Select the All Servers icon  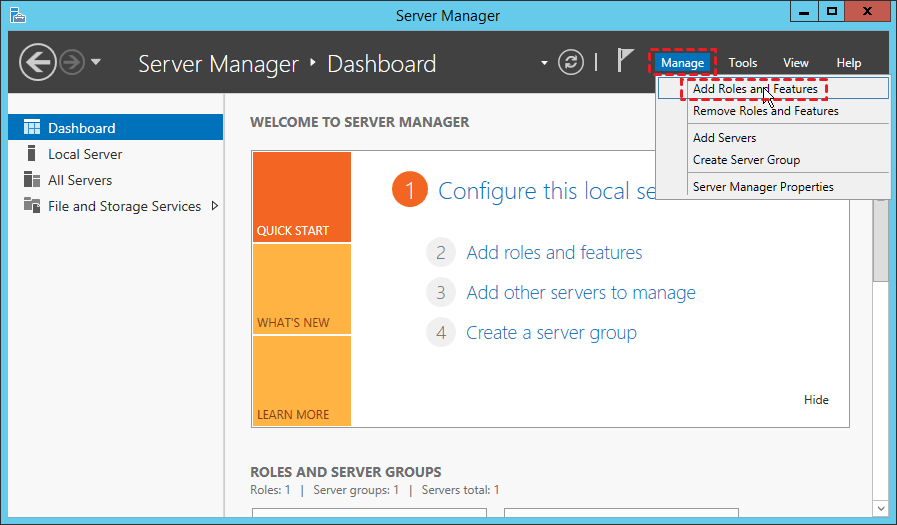click(32, 180)
